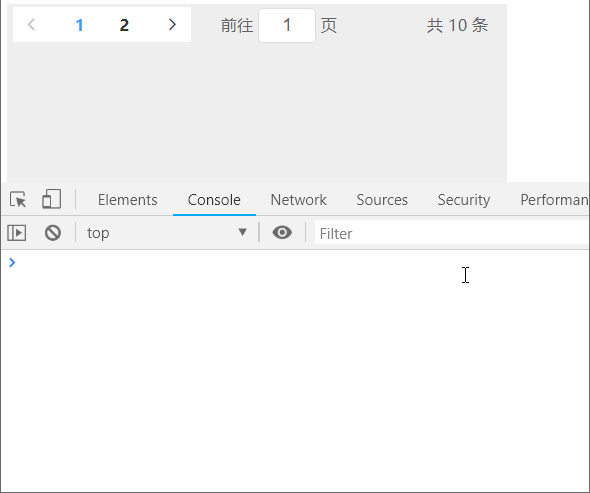Open the top JavaScript context dropdown
Image resolution: width=590 pixels, height=493 pixels.
(x=167, y=233)
